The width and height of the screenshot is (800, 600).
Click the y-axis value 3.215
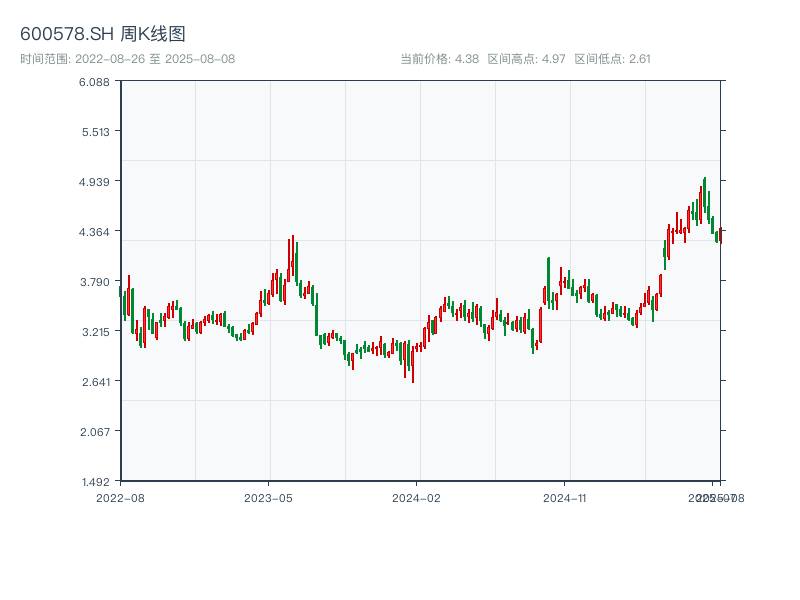pyautogui.click(x=96, y=332)
